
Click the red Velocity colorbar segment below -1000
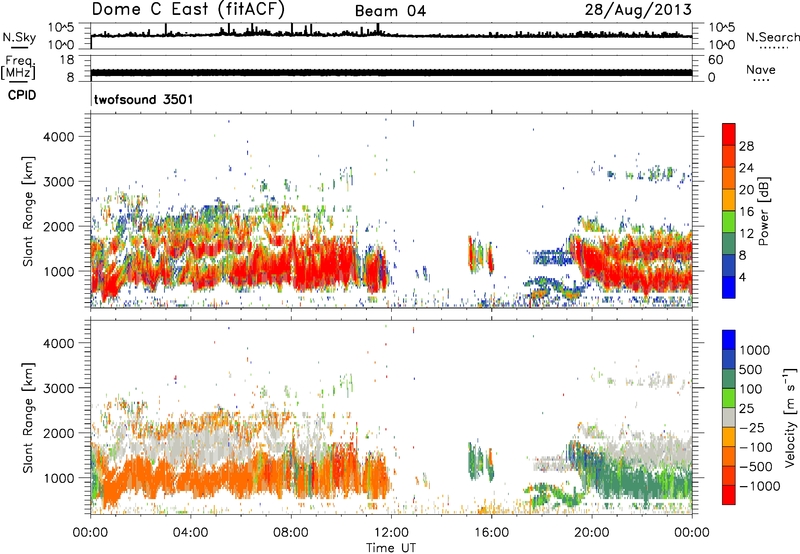click(729, 495)
